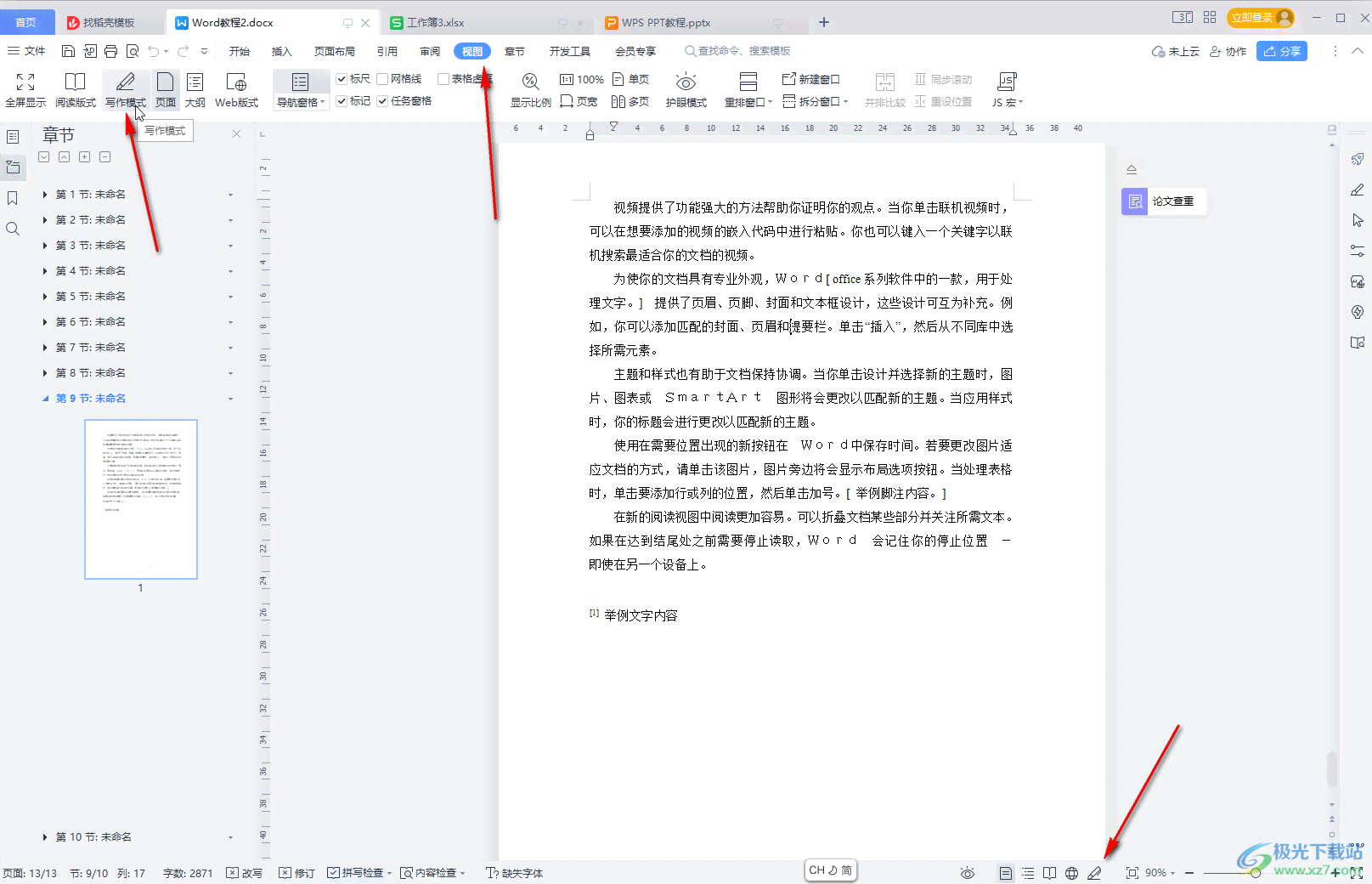Expand 第 1 节: 未命名 in tree
This screenshot has height=884, width=1372.
(45, 195)
